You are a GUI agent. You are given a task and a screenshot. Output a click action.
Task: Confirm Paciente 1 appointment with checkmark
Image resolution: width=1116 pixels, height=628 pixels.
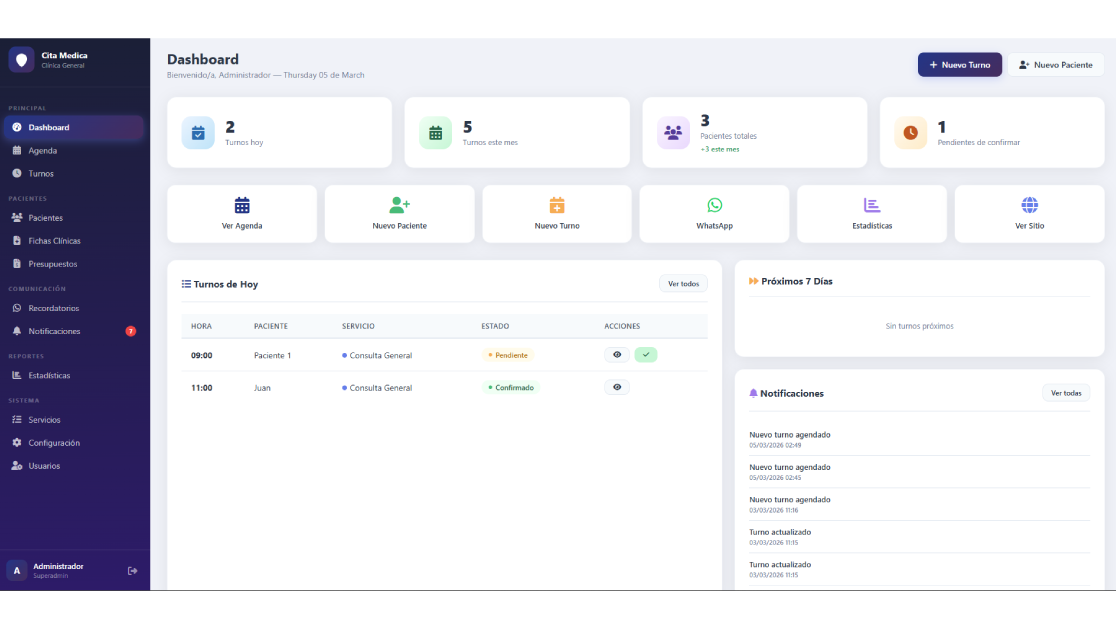tap(646, 355)
